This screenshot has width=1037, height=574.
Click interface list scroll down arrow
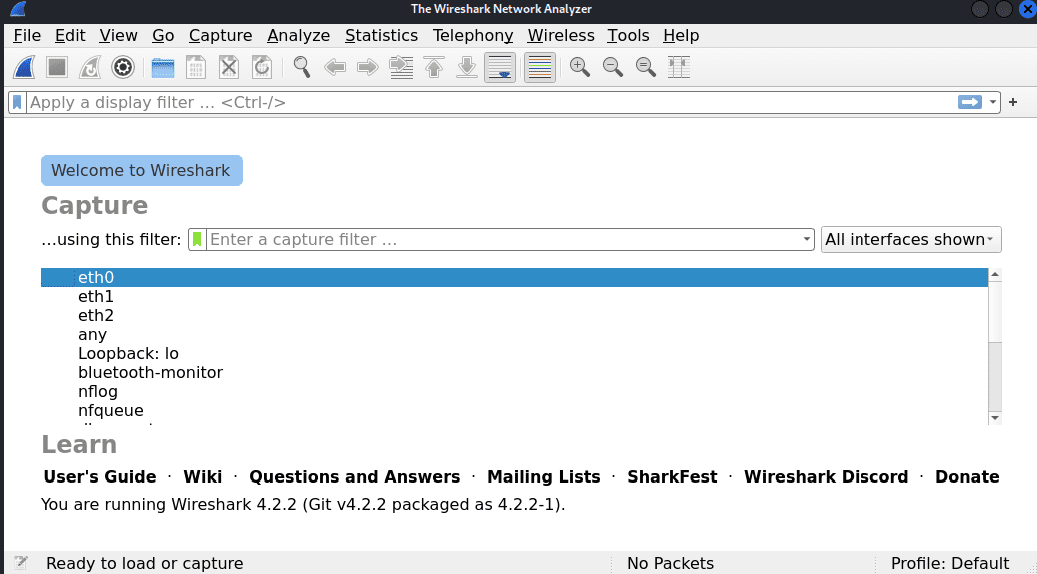click(995, 418)
